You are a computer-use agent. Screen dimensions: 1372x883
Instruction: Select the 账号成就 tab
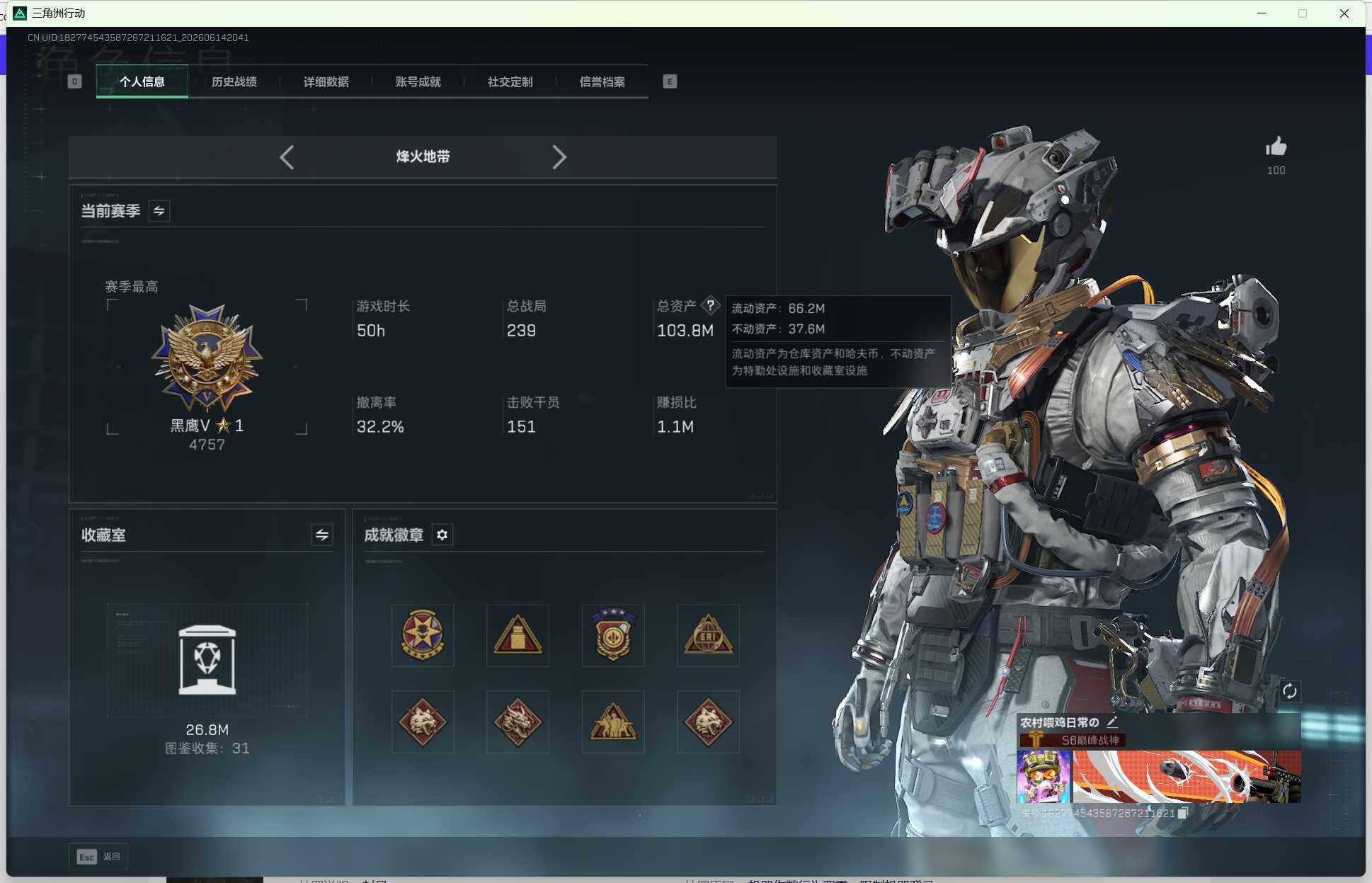(418, 82)
